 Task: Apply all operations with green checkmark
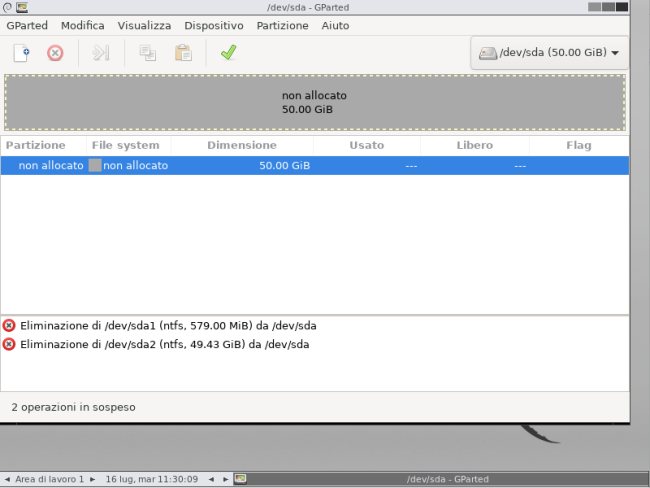click(x=228, y=53)
